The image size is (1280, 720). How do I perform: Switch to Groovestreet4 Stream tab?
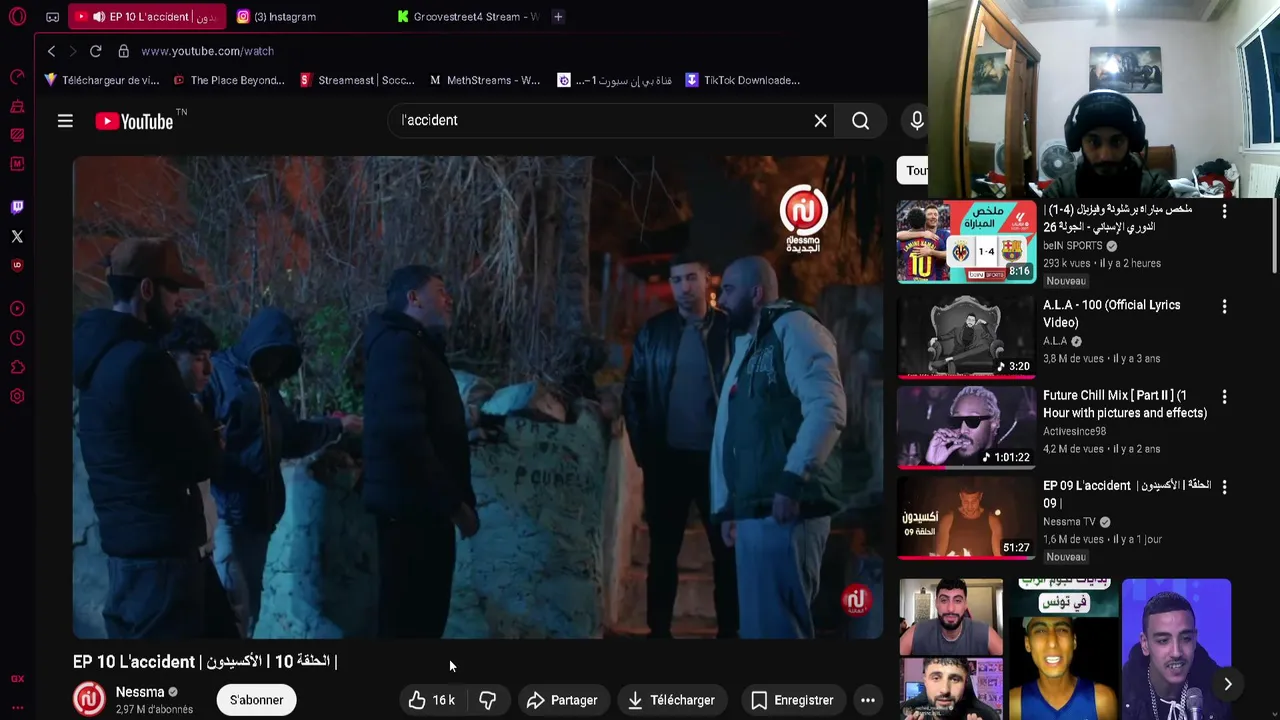coord(468,17)
